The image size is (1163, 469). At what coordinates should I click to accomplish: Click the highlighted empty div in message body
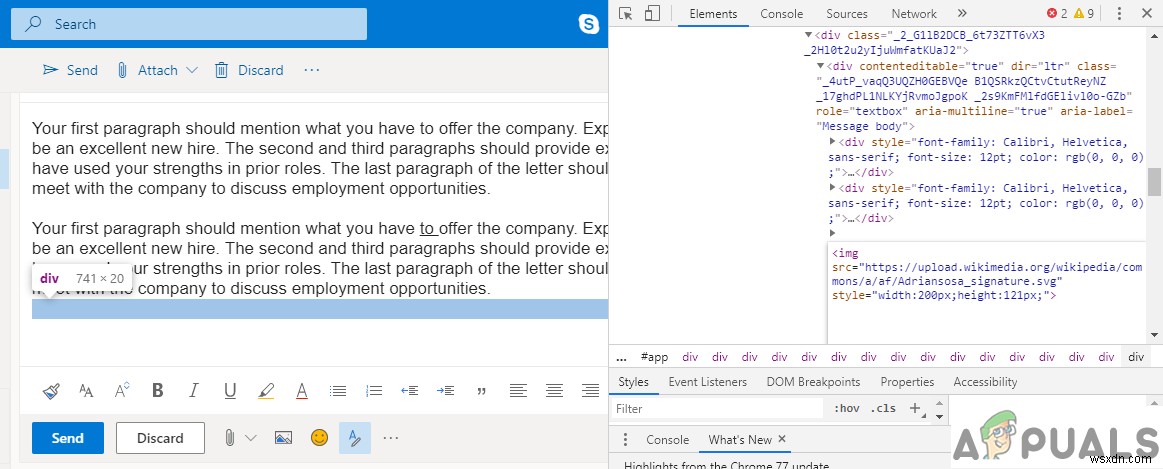(320, 309)
